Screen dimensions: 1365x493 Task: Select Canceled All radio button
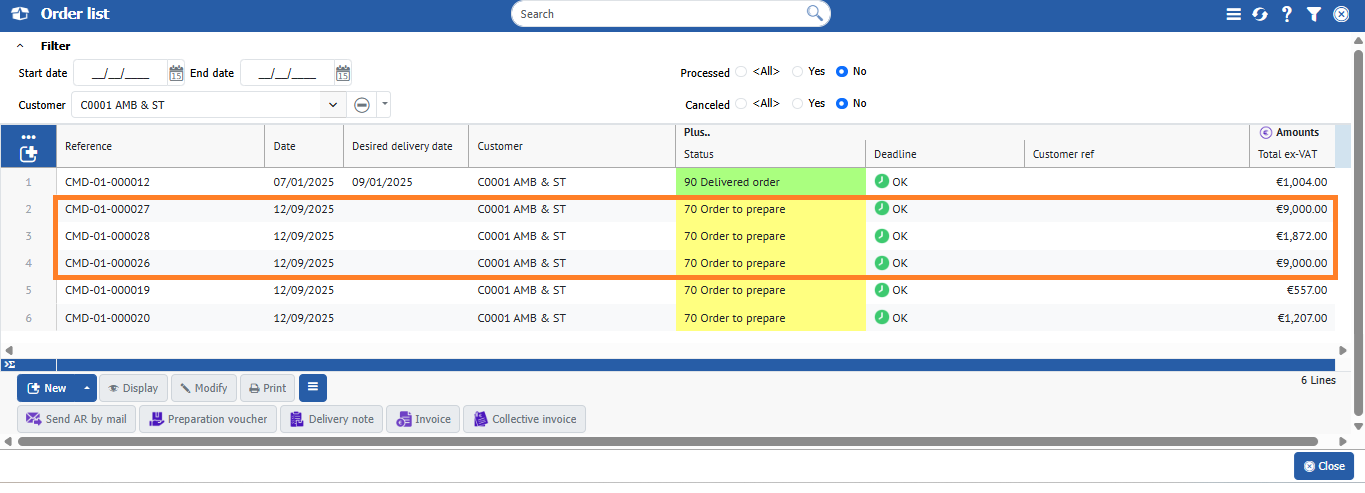click(741, 104)
